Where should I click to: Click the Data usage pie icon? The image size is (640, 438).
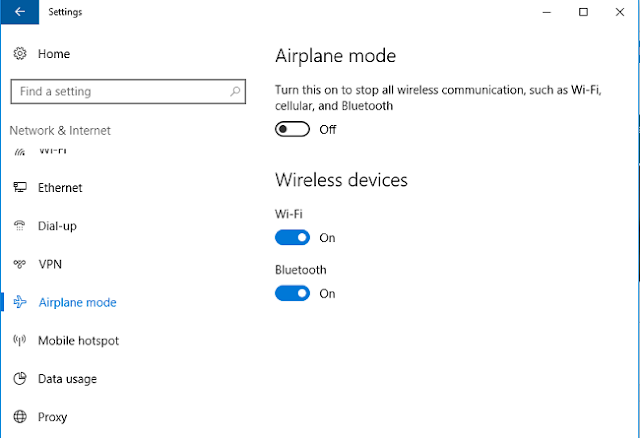20,378
